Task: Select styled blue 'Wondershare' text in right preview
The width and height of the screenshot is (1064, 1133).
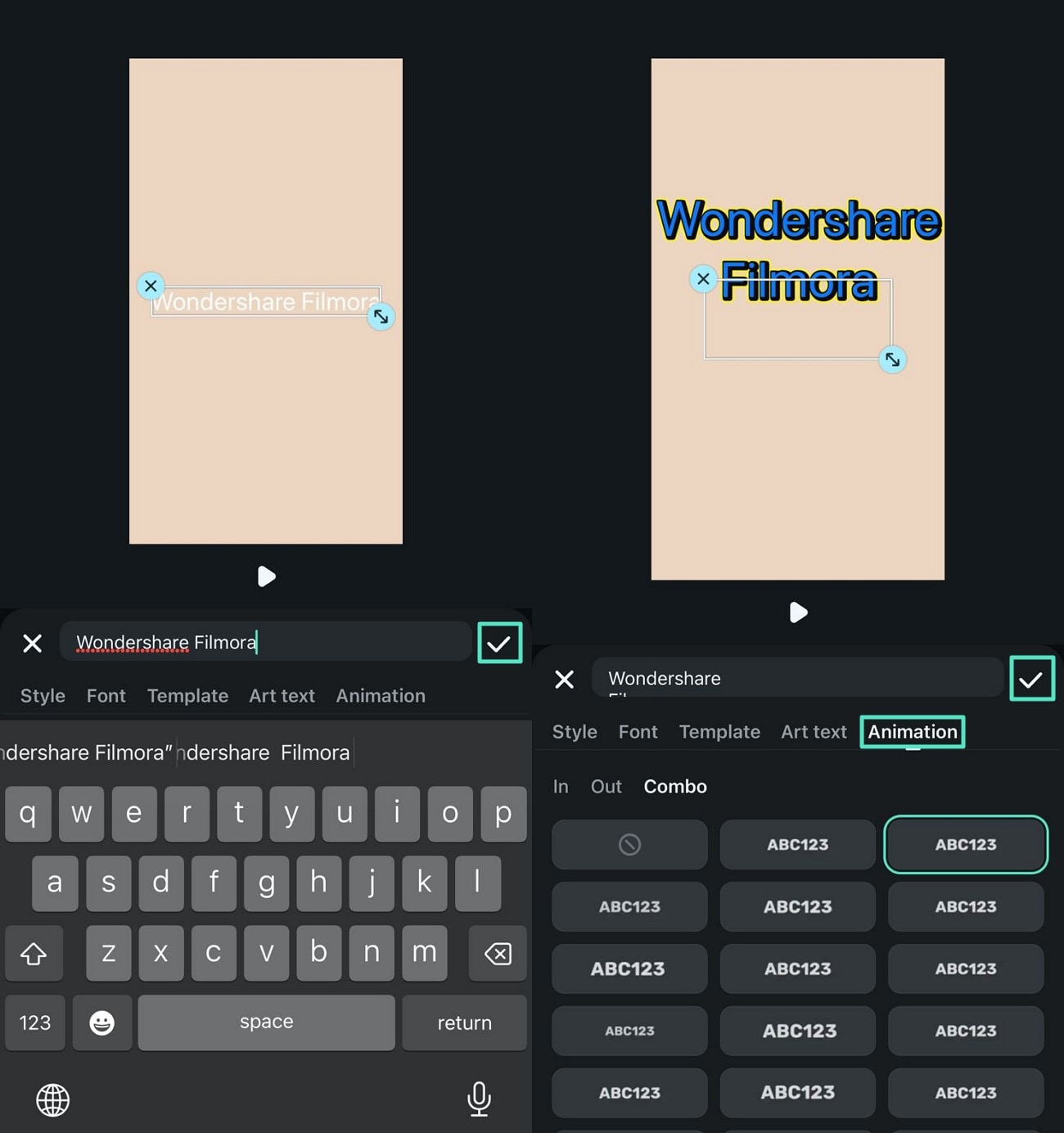Action: [x=799, y=220]
